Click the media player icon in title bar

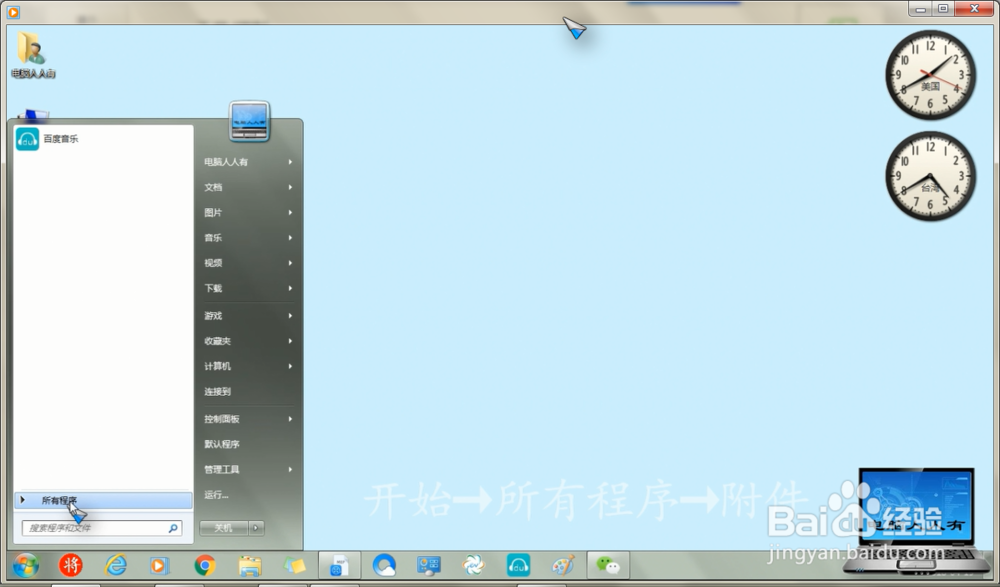click(13, 11)
